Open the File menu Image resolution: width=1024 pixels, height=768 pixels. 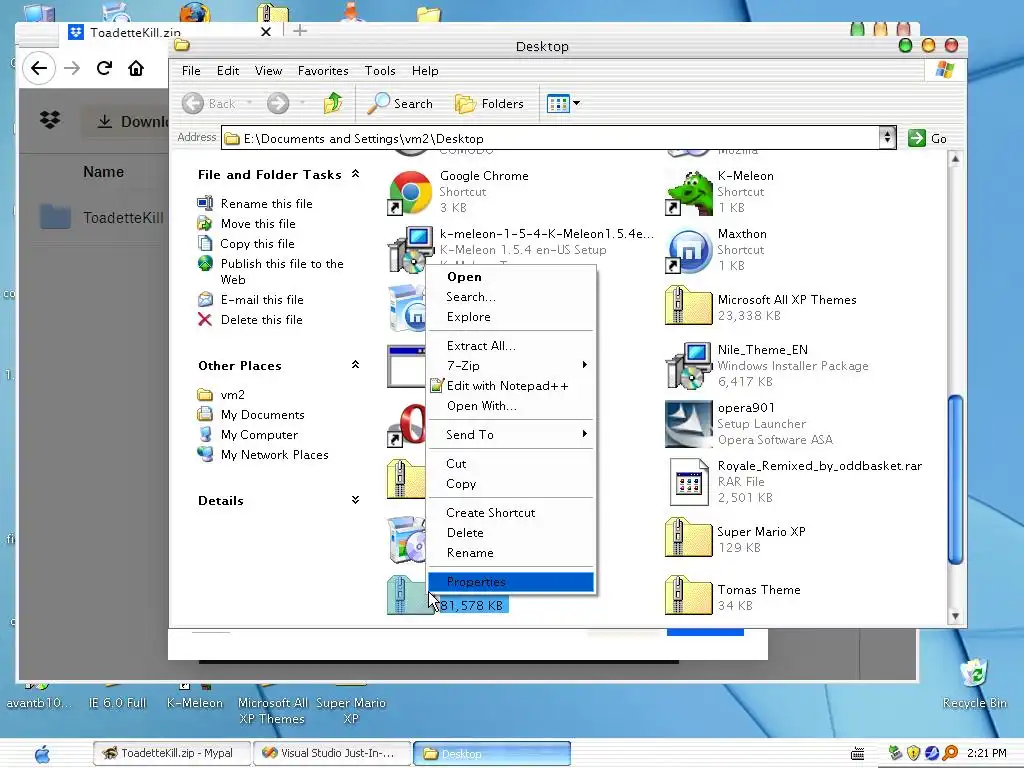[x=191, y=71]
